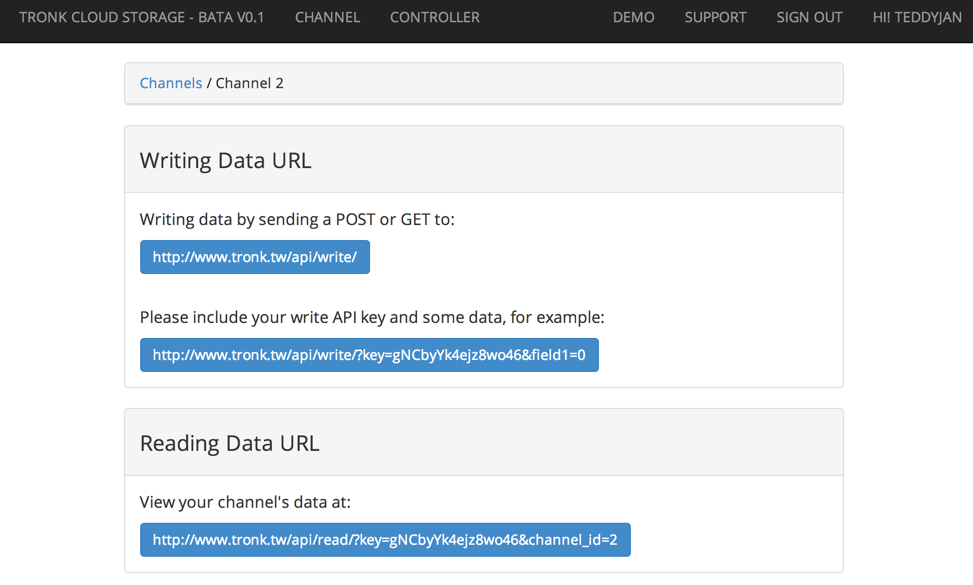Click the Writing Data URL heading
This screenshot has width=973, height=585.
(x=226, y=160)
